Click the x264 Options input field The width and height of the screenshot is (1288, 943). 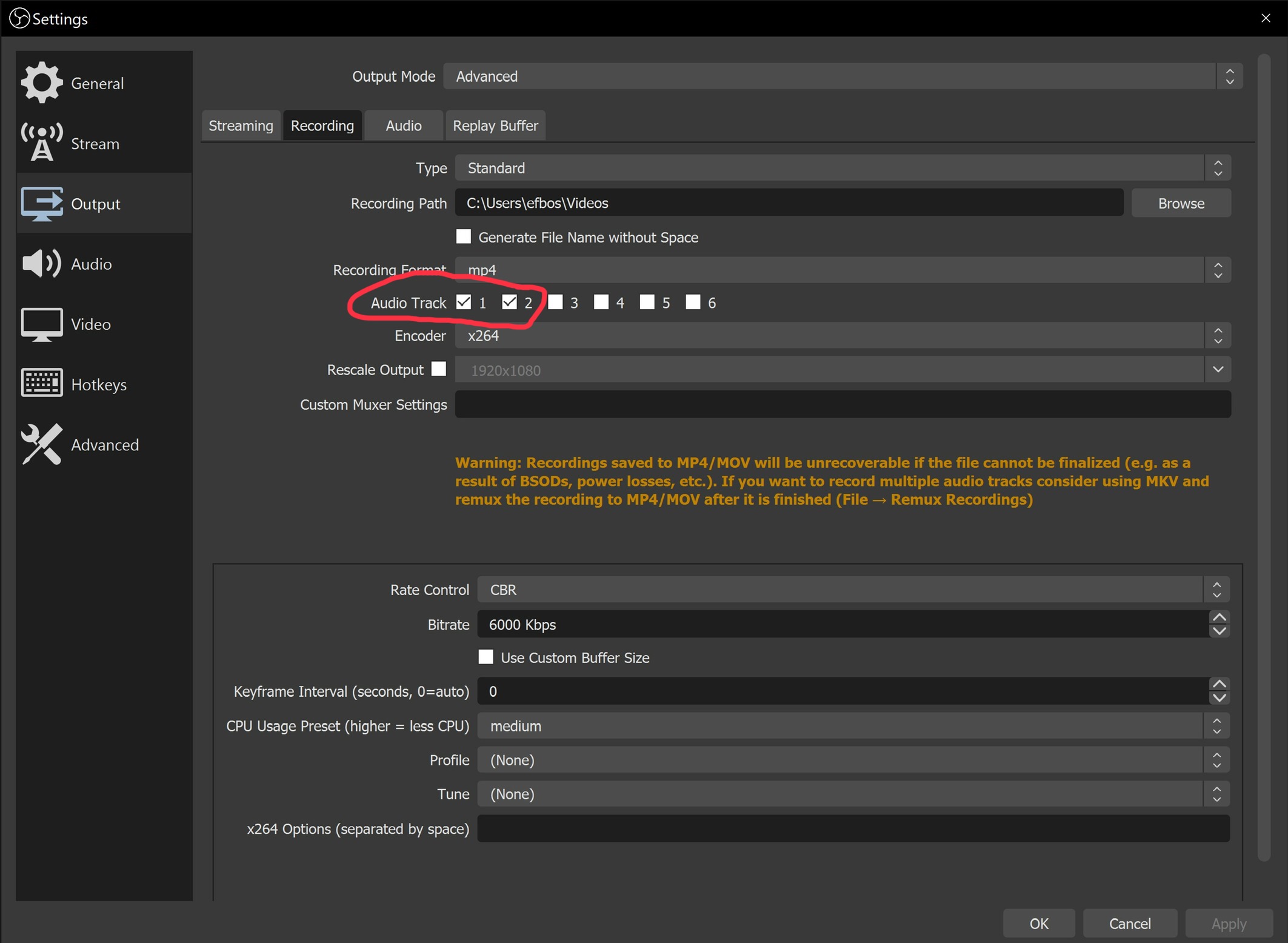[853, 828]
